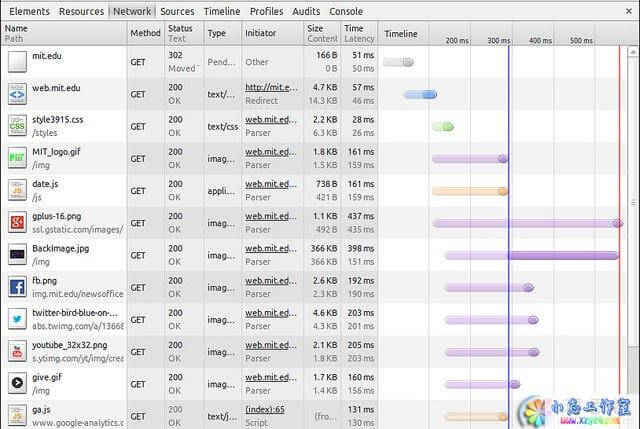The width and height of the screenshot is (640, 429).
Task: Click the date.js orange timeline bar
Action: pos(470,191)
